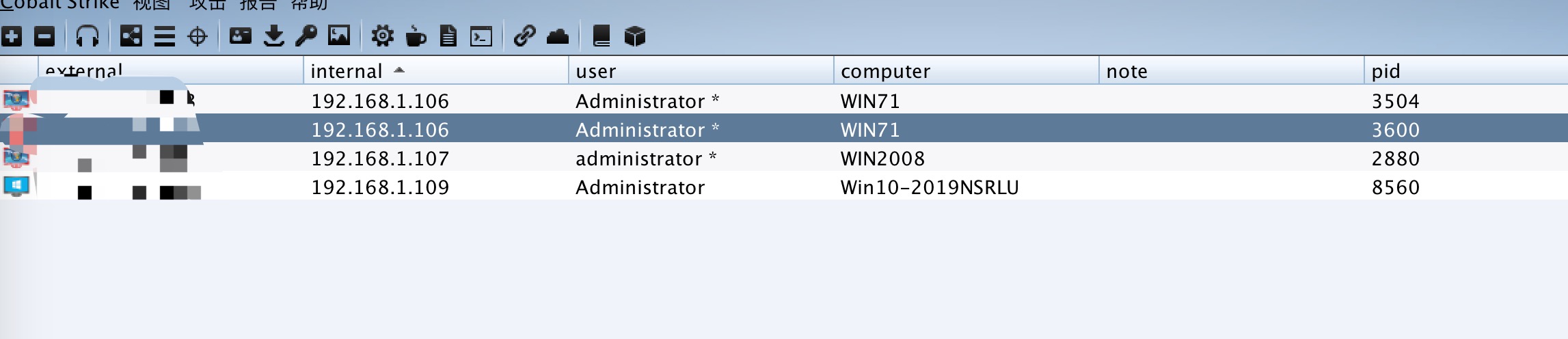
Task: Open the book help icon
Action: (601, 36)
